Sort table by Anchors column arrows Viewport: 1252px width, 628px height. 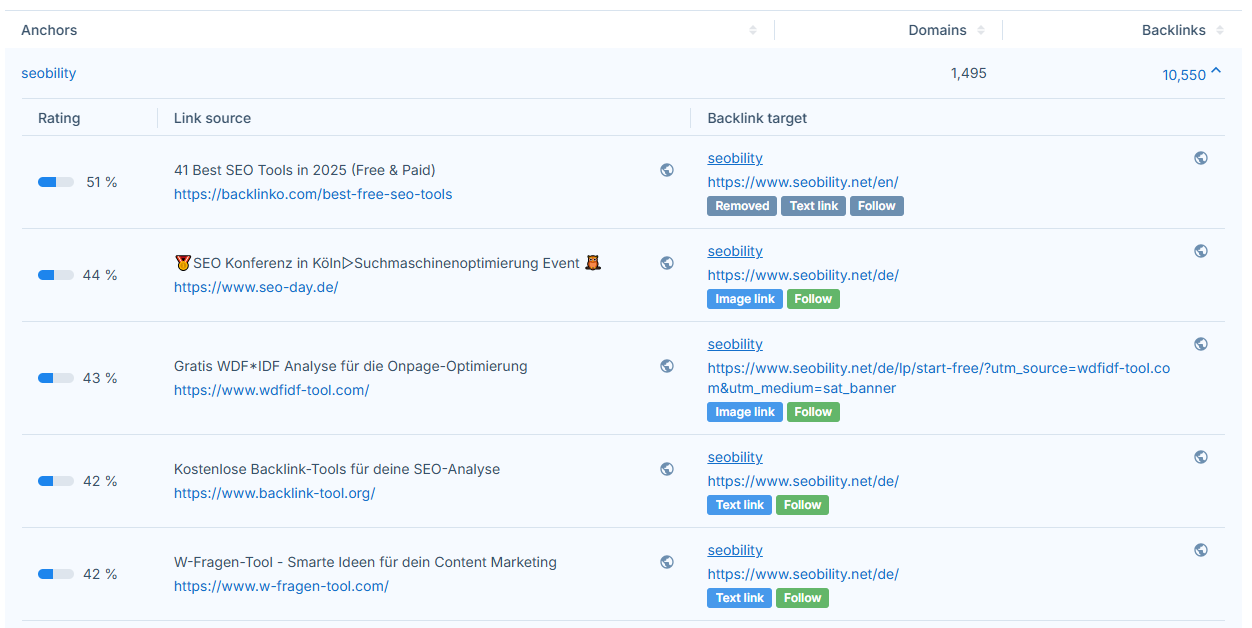coord(753,30)
